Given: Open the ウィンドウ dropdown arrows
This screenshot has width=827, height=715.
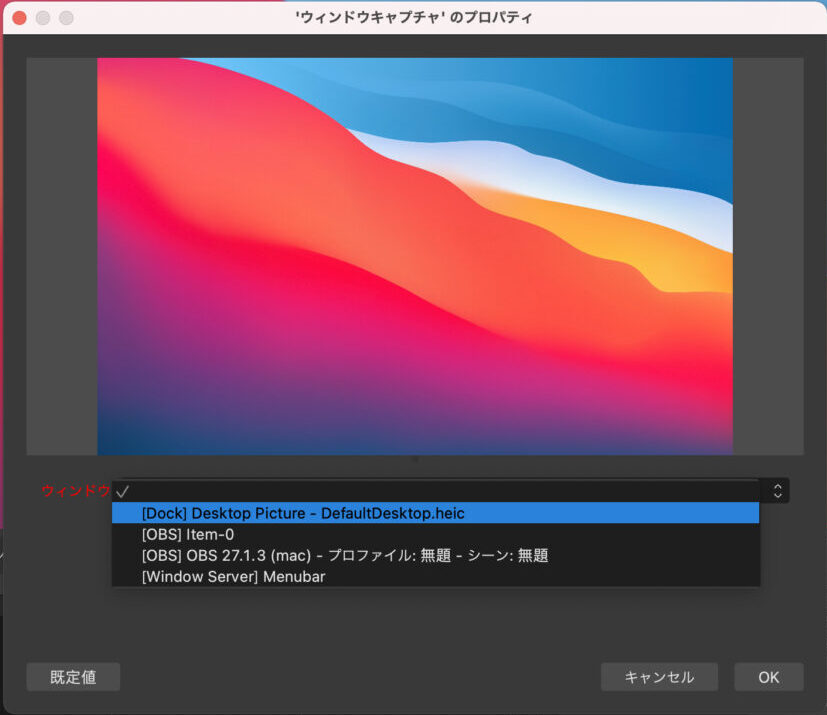Looking at the screenshot, I should pos(777,491).
